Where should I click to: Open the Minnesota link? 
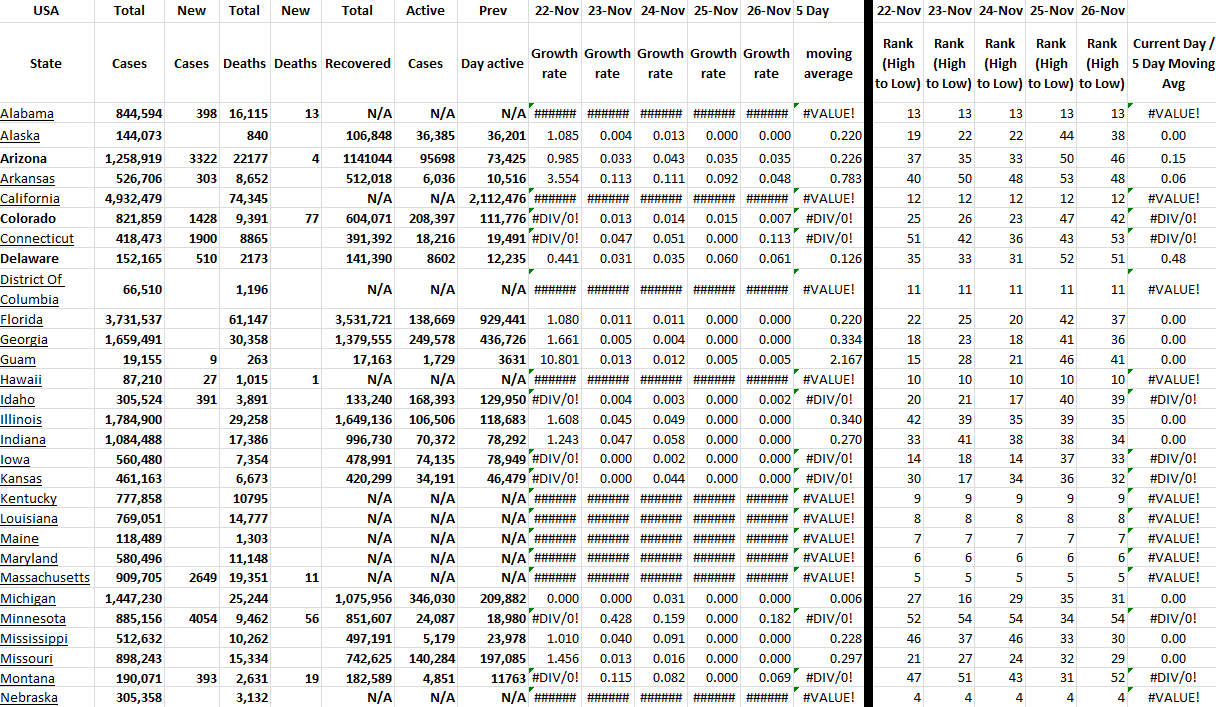click(33, 619)
